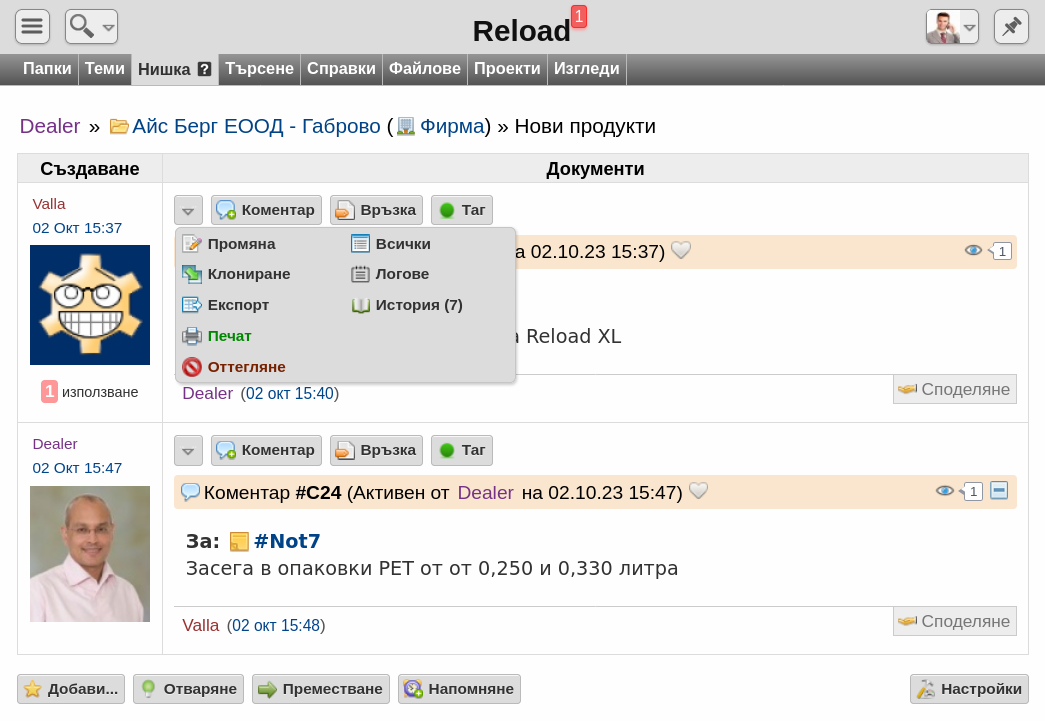Open the user avatar dropdown

click(952, 27)
